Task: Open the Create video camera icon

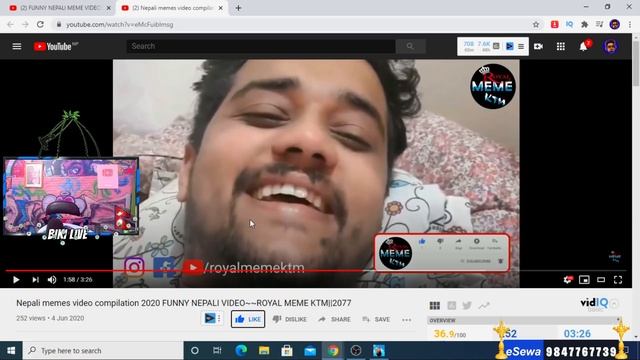Action: click(x=538, y=47)
